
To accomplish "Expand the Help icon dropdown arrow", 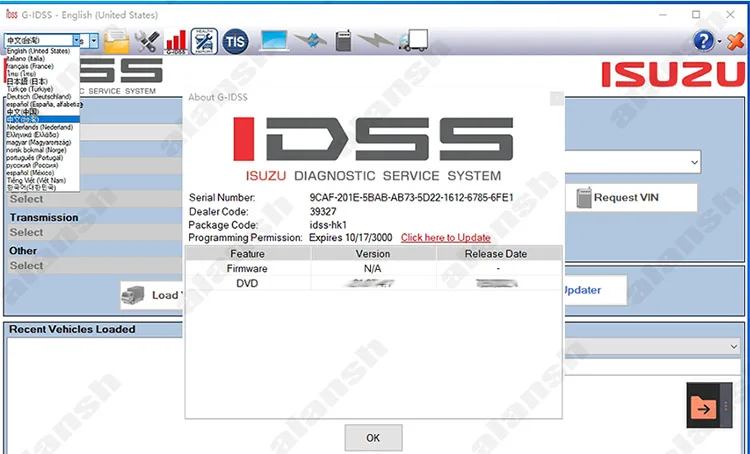I will pos(719,42).
